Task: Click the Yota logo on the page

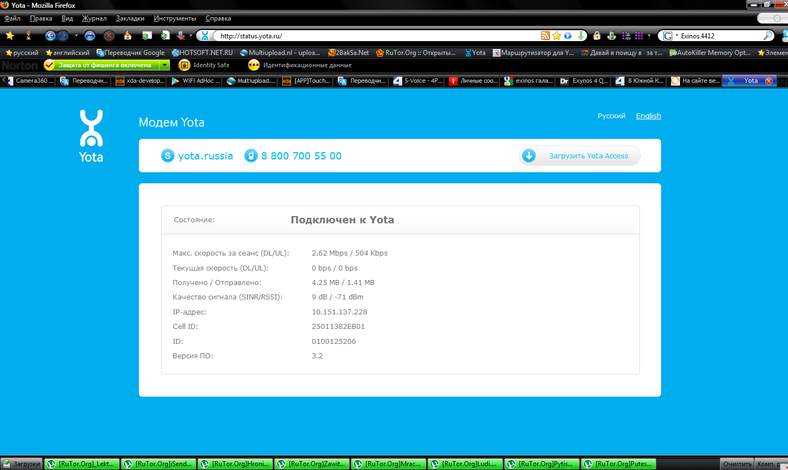Action: [x=92, y=135]
